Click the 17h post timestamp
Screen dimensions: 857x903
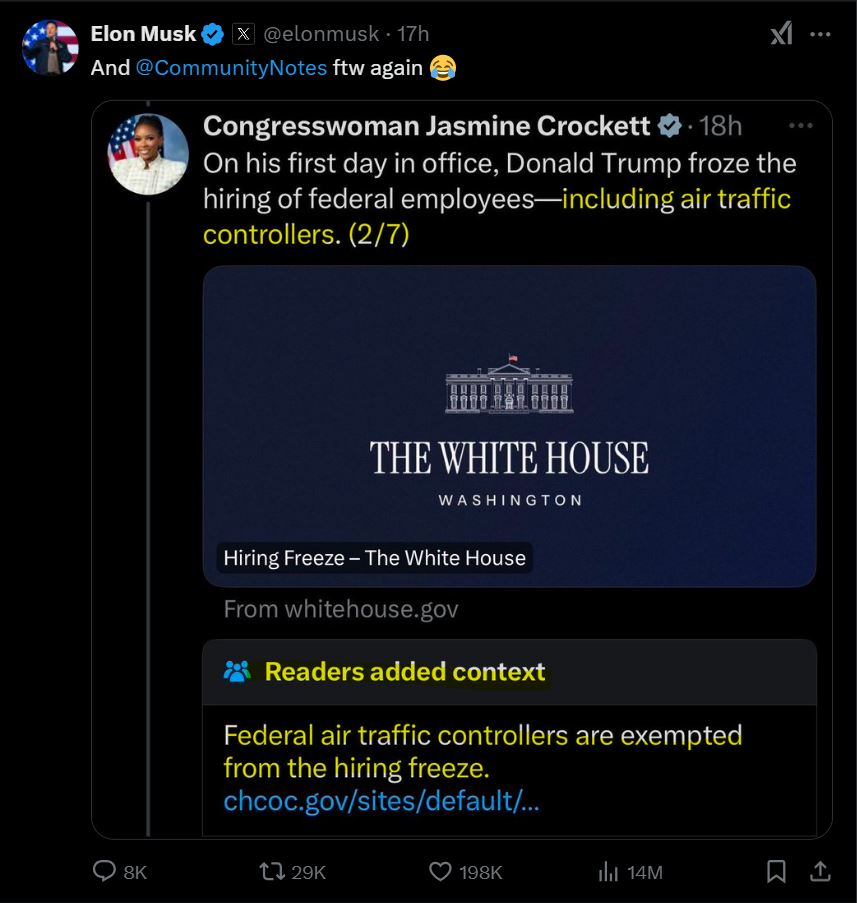[413, 34]
